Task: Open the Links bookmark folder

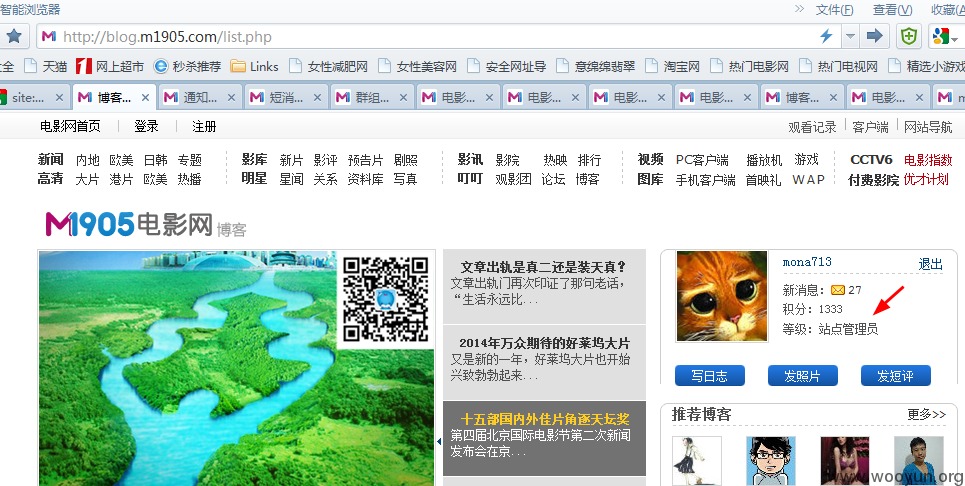Action: [x=255, y=66]
